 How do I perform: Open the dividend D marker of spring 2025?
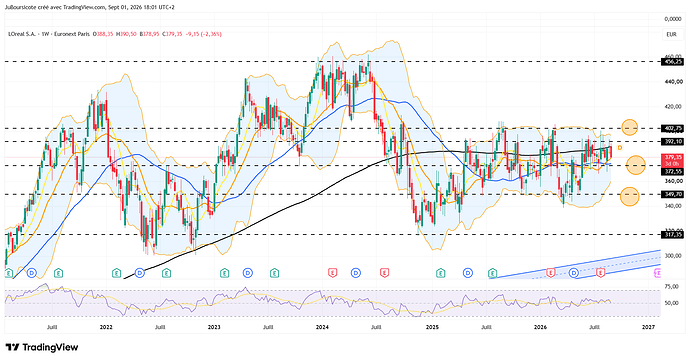tap(467, 273)
